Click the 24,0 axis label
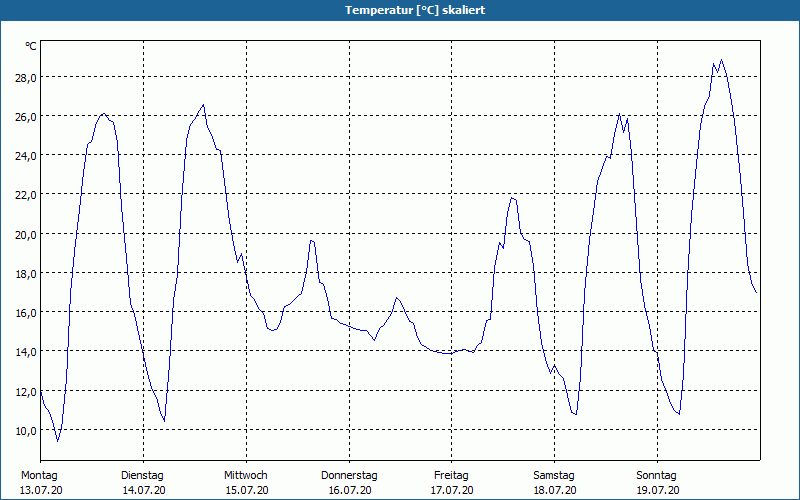The image size is (800, 500). point(26,156)
